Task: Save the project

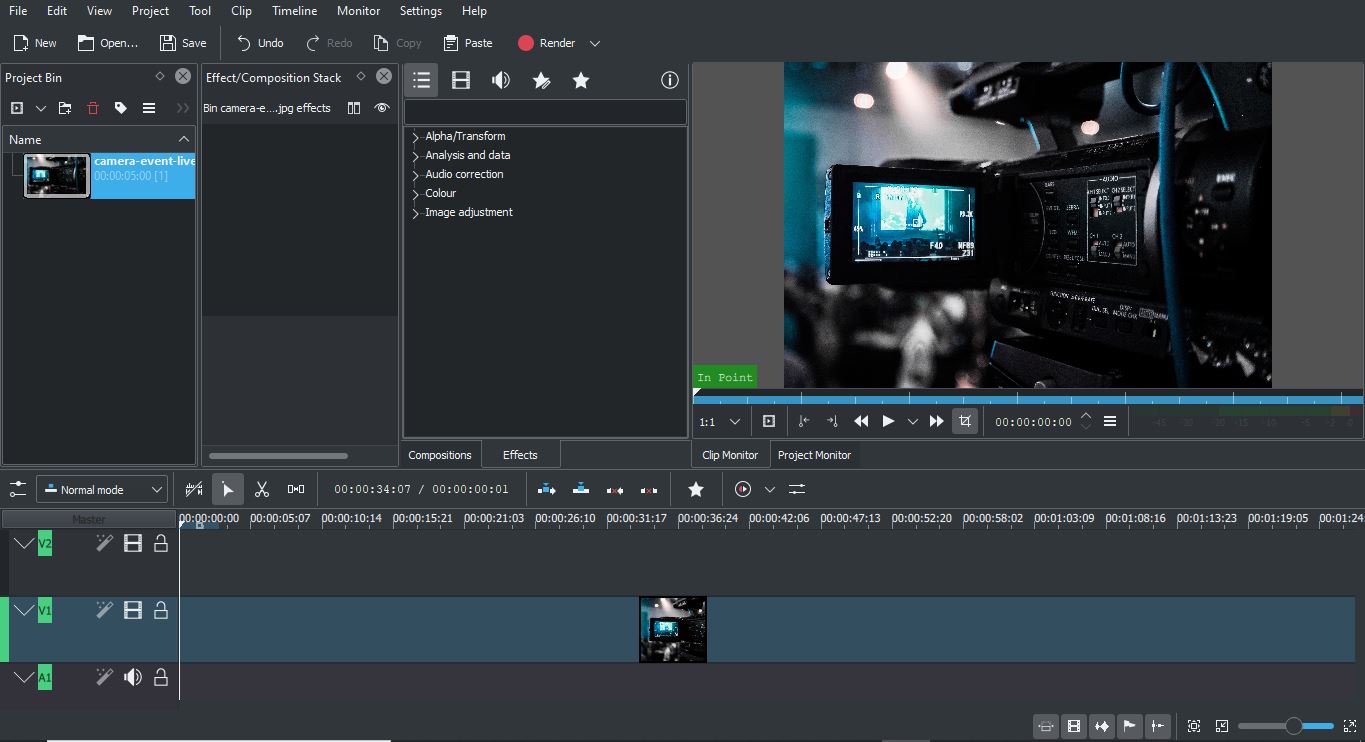Action: coord(182,43)
